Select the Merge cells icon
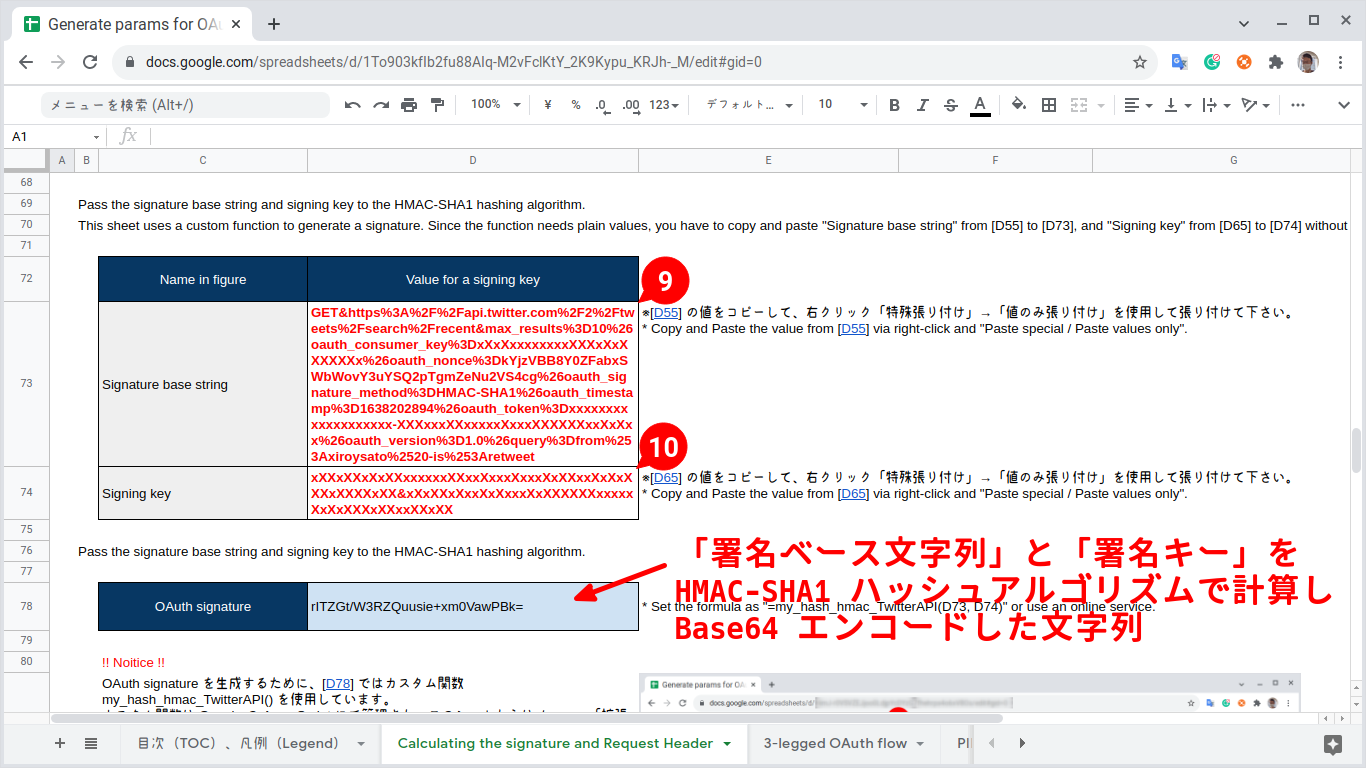Screen dimensions: 1366x768 pyautogui.click(x=1076, y=104)
